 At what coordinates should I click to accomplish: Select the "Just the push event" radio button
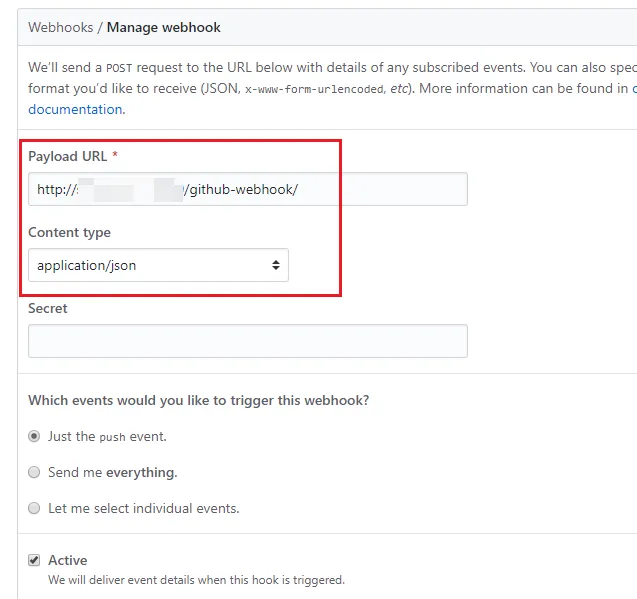(35, 436)
